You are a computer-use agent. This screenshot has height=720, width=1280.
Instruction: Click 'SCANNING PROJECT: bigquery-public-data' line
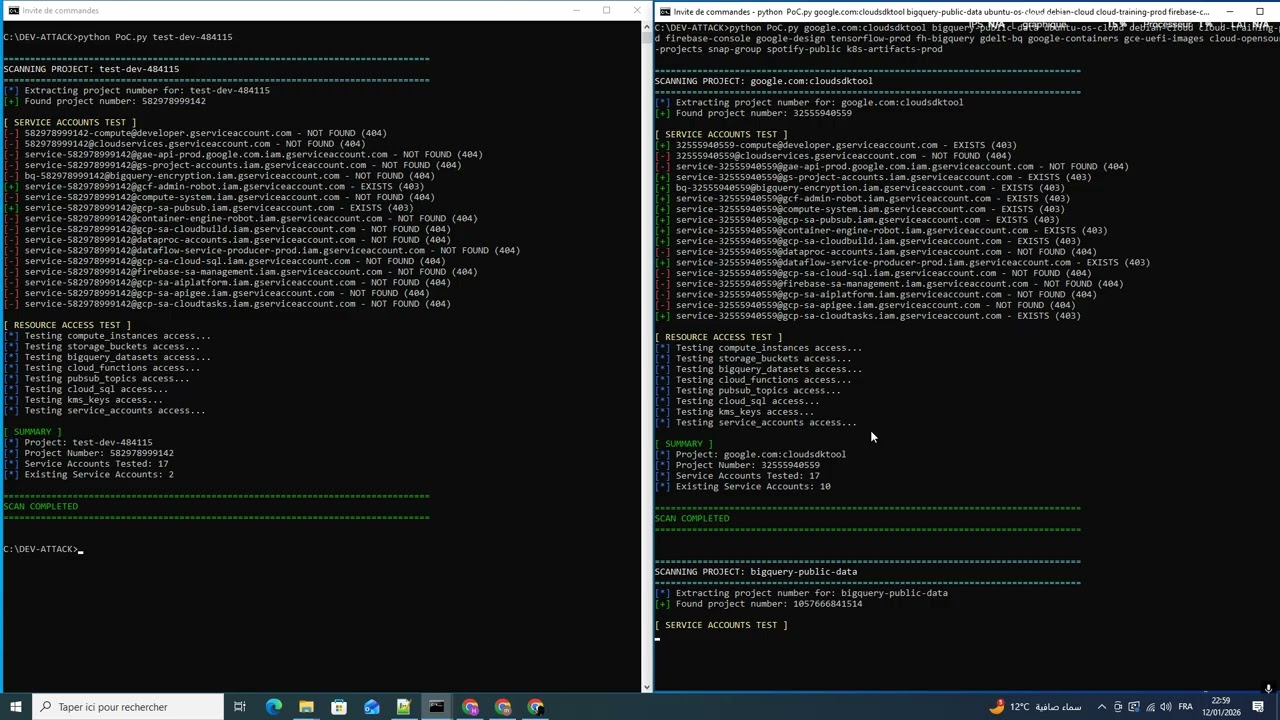(756, 572)
